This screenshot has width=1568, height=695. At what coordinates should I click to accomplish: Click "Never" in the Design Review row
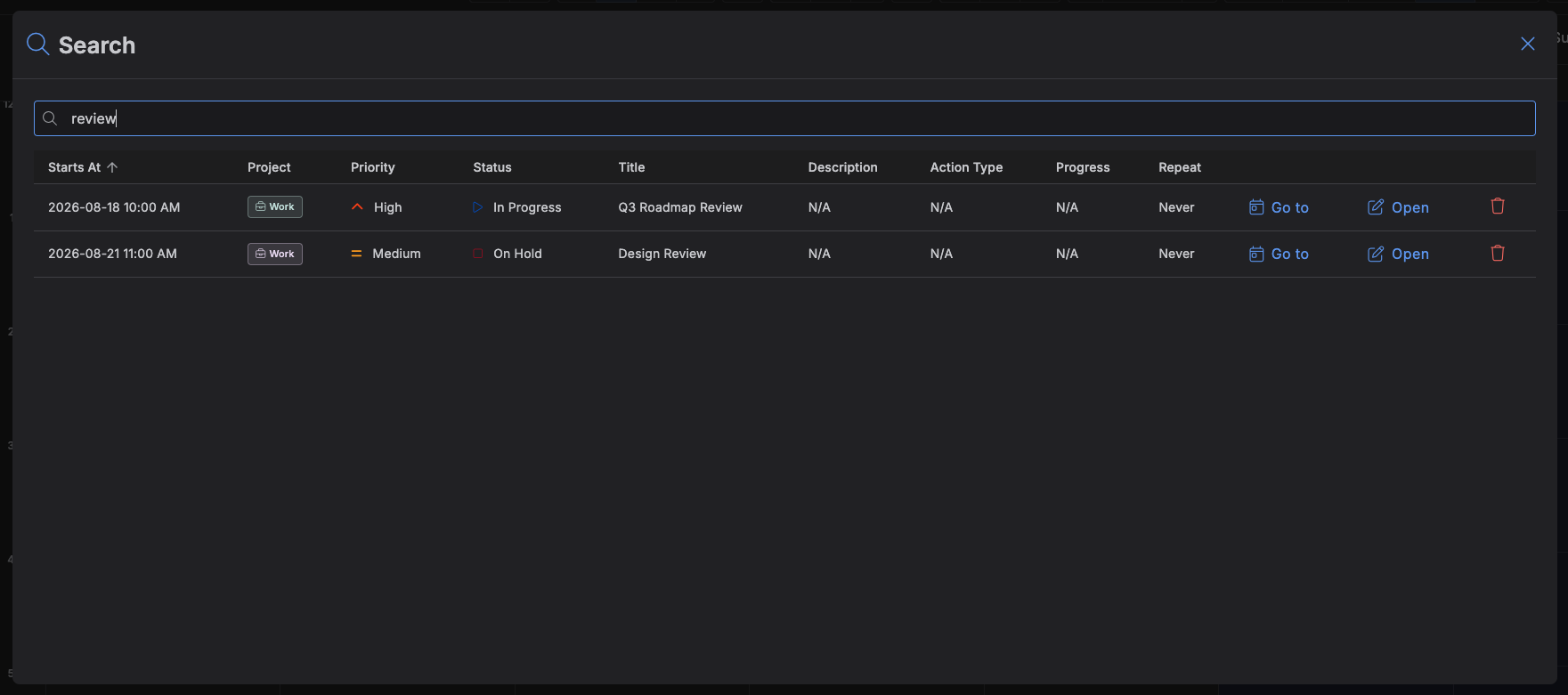(1176, 254)
